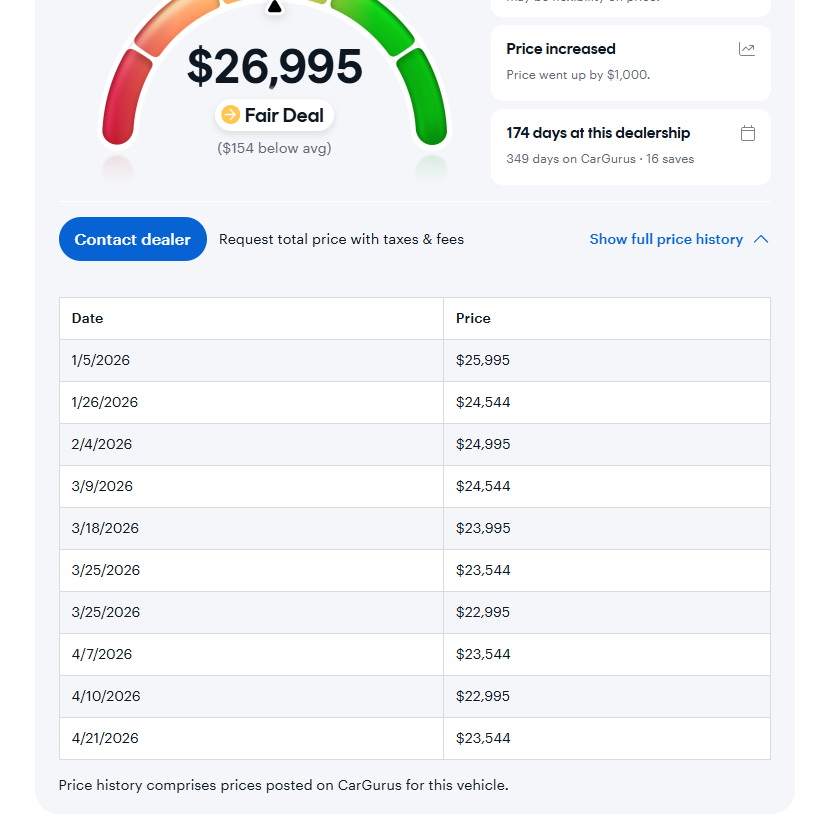Click the black gauge pointer triangle
This screenshot has width=817, height=831.
(x=274, y=8)
